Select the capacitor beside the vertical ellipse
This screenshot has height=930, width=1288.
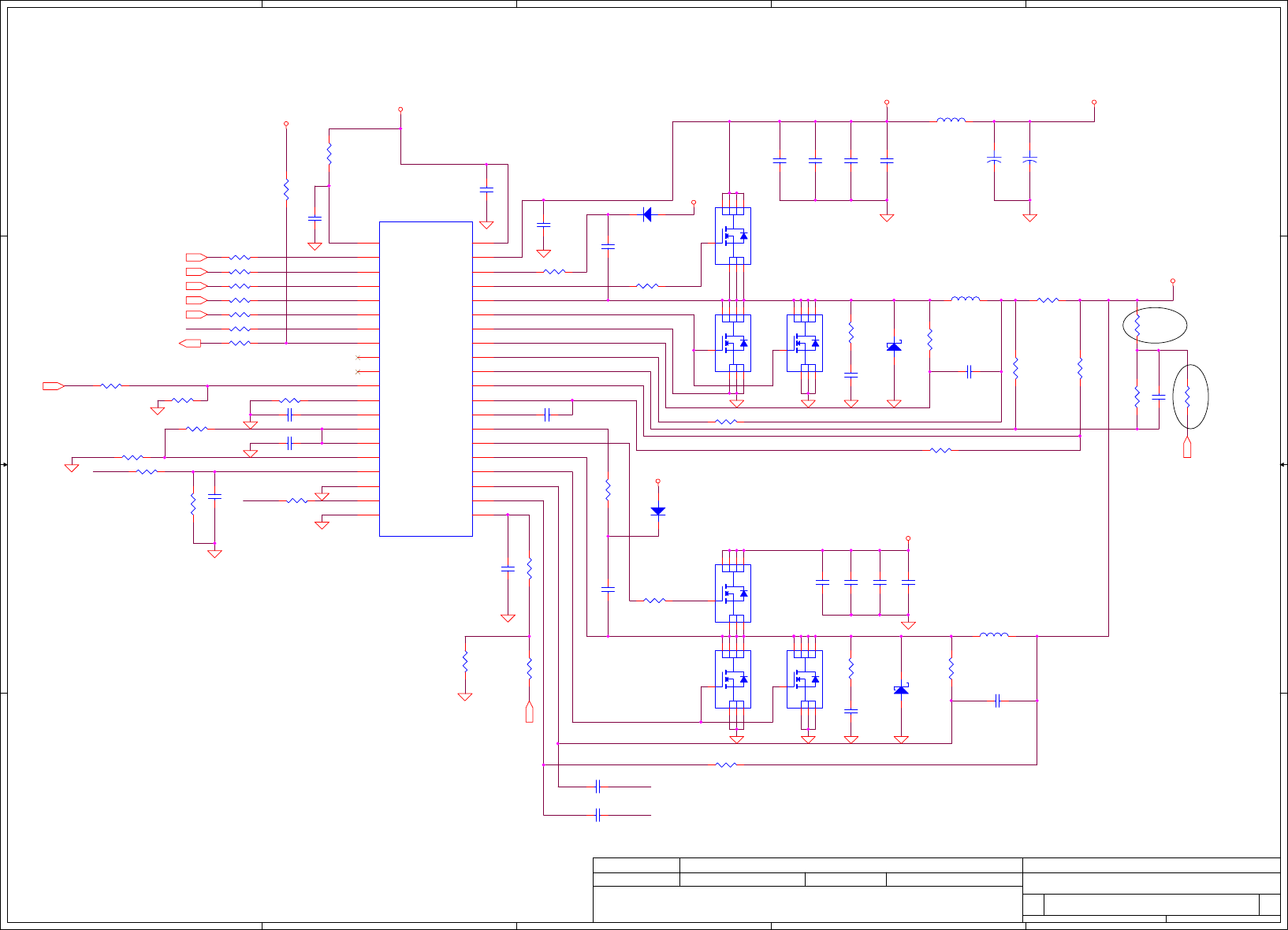pos(1159,396)
